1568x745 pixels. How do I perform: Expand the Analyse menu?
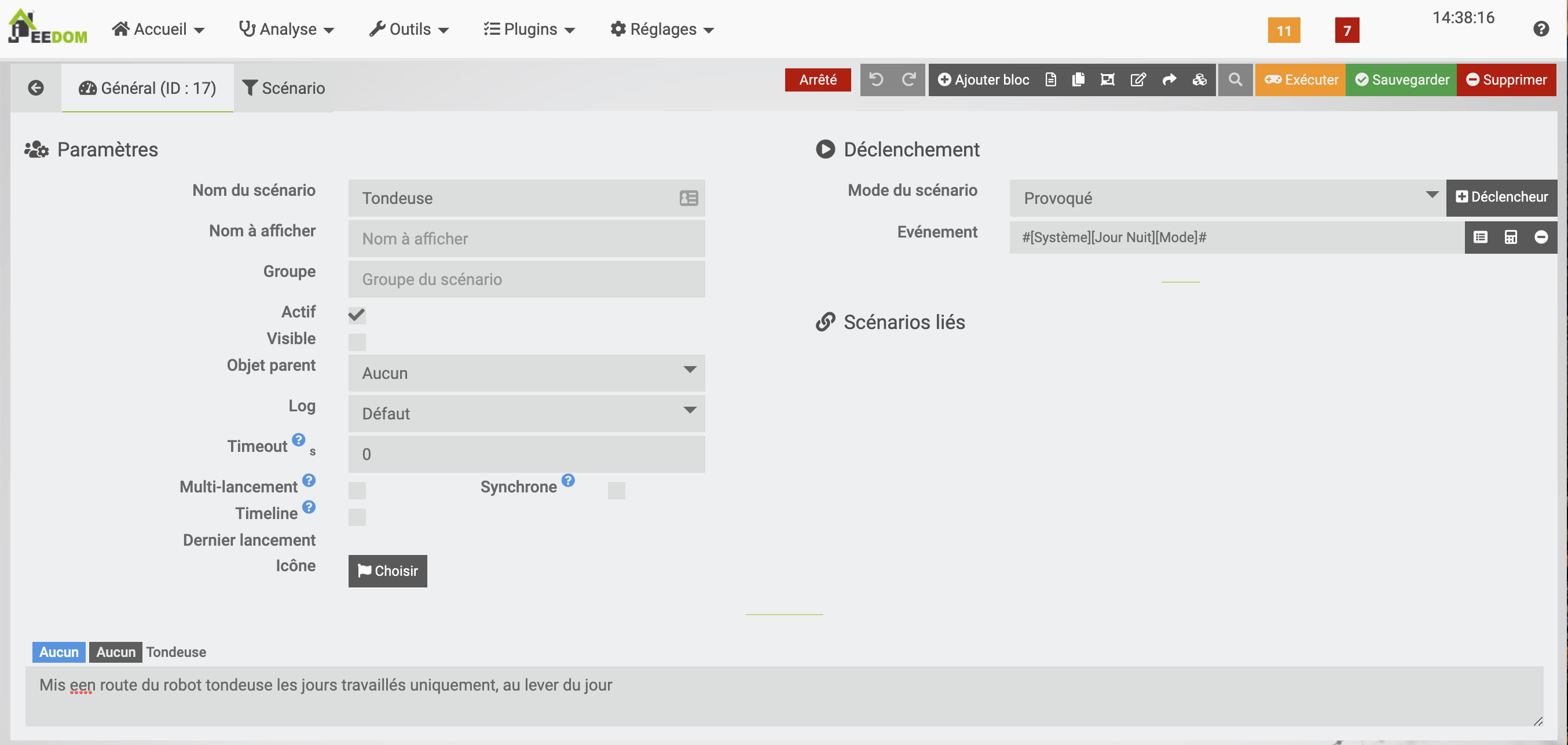pos(286,28)
